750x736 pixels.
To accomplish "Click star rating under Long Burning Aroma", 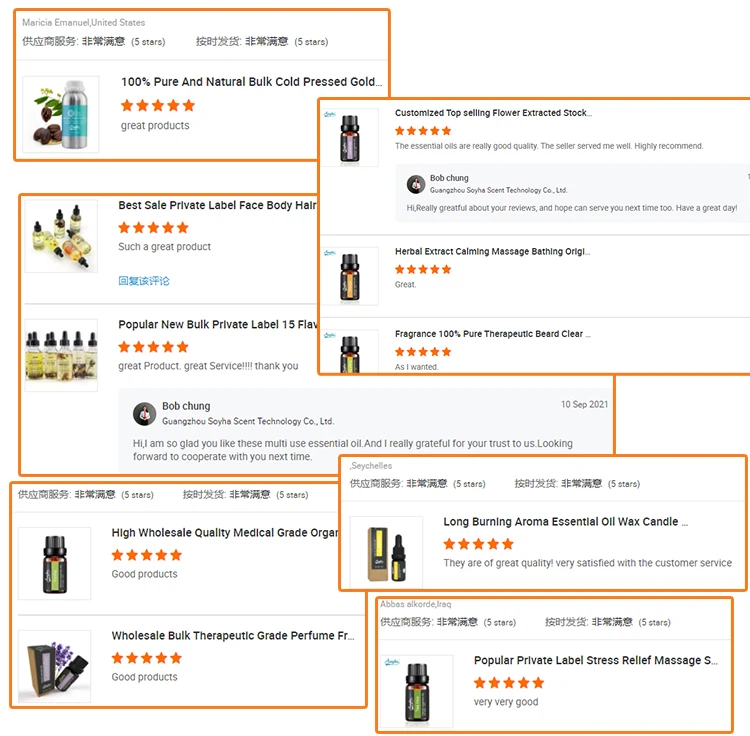I will 478,544.
